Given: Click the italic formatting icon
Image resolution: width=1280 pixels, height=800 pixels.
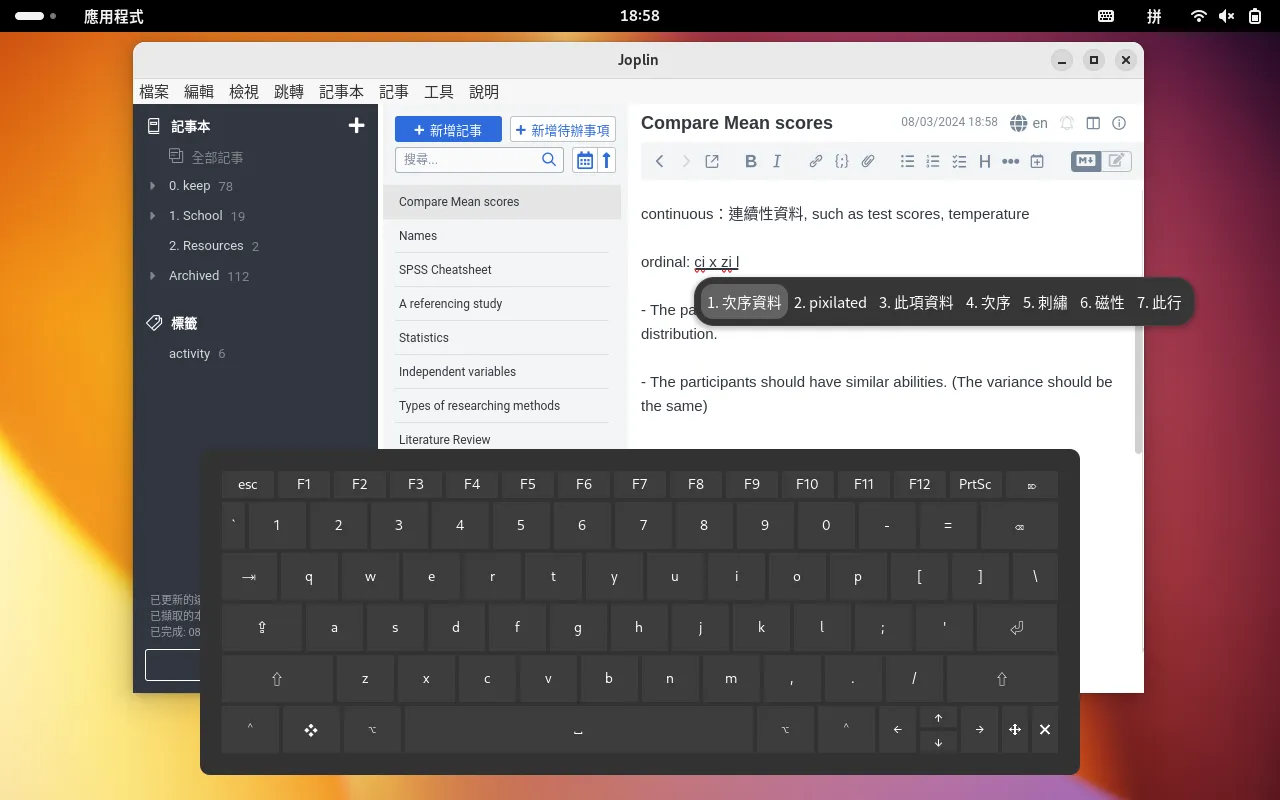Looking at the screenshot, I should click(777, 161).
